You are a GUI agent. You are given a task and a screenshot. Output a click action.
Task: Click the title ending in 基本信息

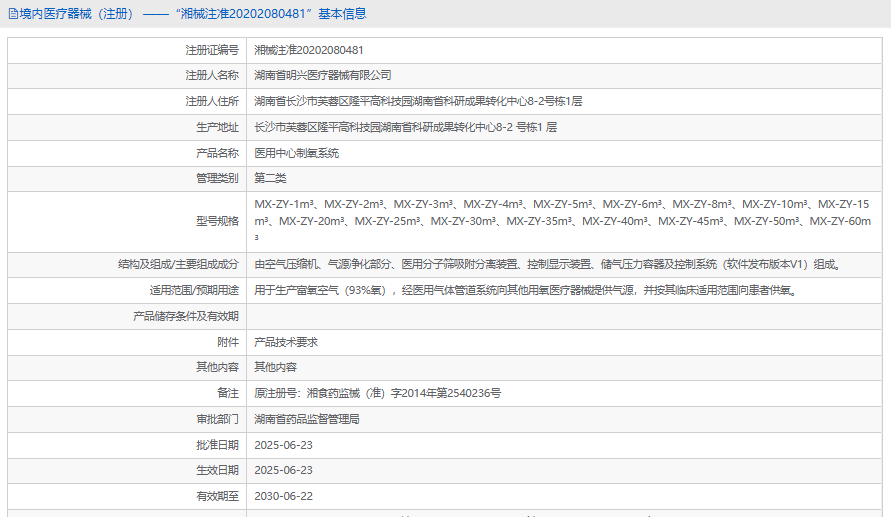point(193,14)
